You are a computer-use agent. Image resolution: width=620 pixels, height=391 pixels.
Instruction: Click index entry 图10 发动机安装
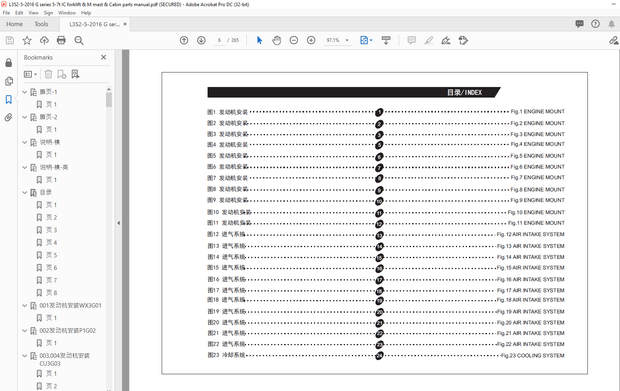tap(229, 212)
